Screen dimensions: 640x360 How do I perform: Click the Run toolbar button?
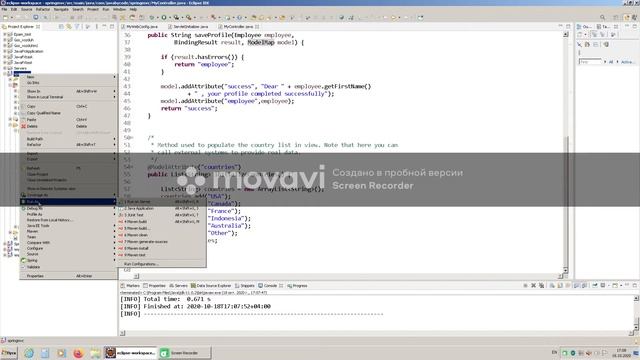(164, 18)
